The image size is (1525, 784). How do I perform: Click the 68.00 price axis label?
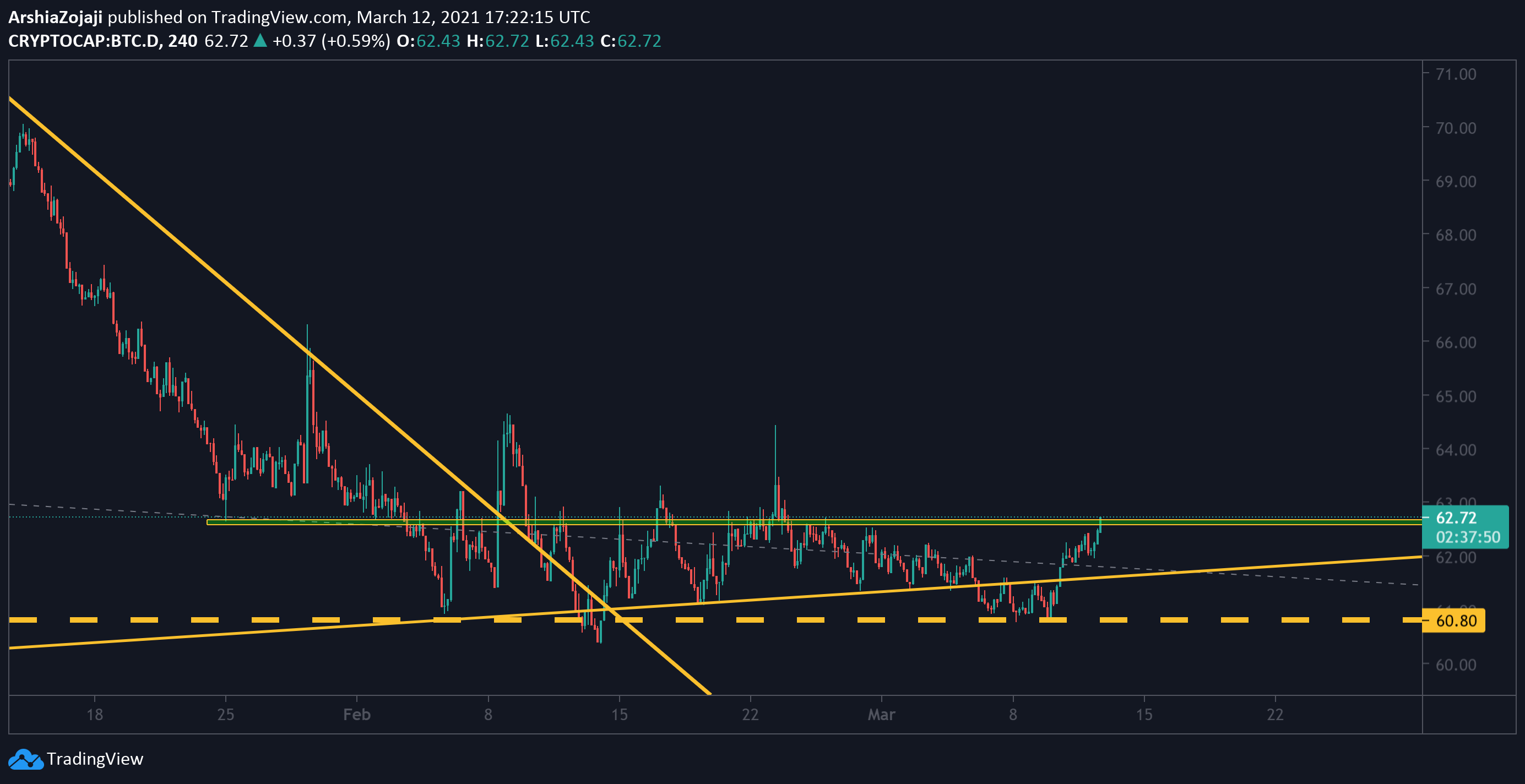tap(1456, 235)
